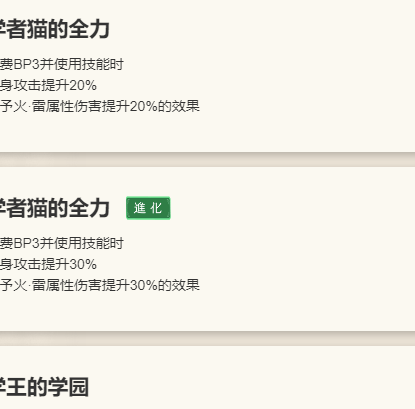Select the top 学者猫的全力 heading

55,29
